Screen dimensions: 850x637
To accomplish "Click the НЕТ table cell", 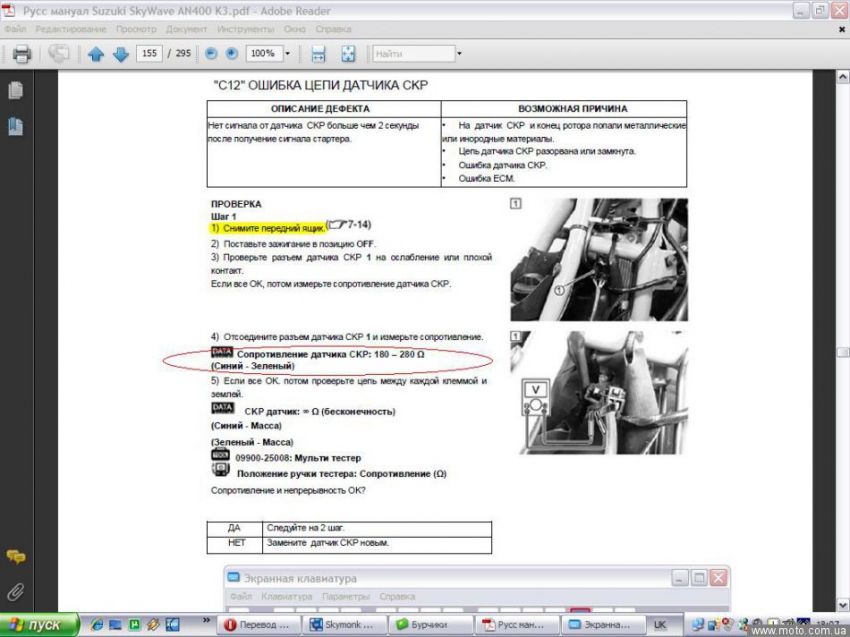I will click(x=236, y=543).
